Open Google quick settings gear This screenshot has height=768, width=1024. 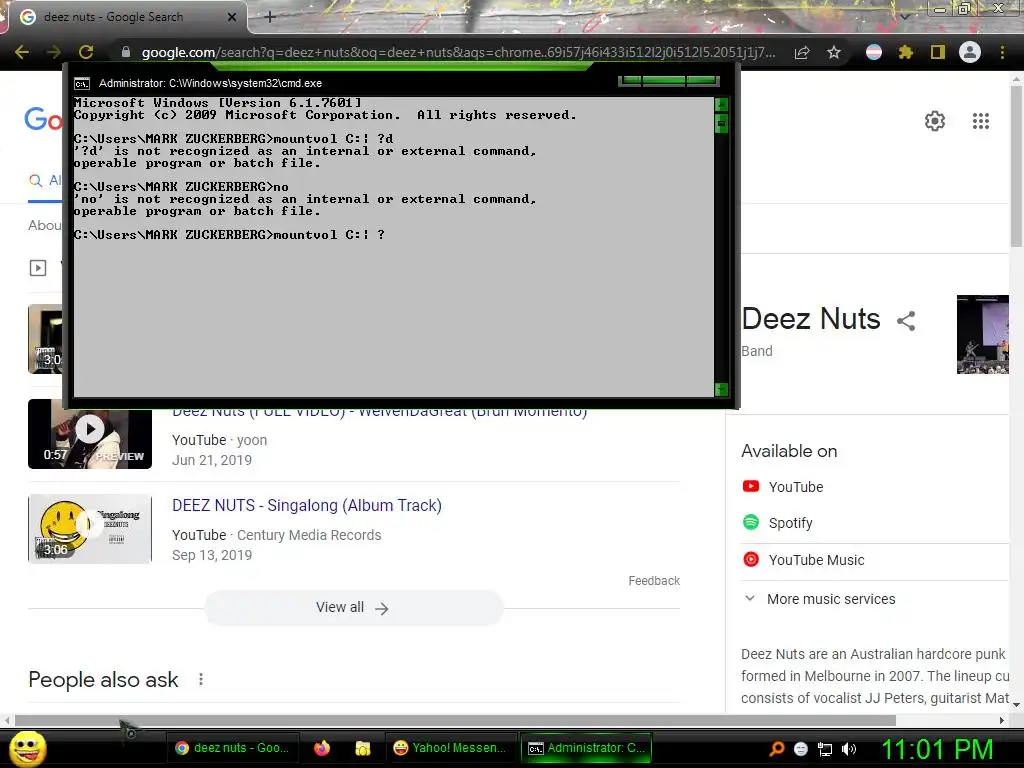(935, 121)
